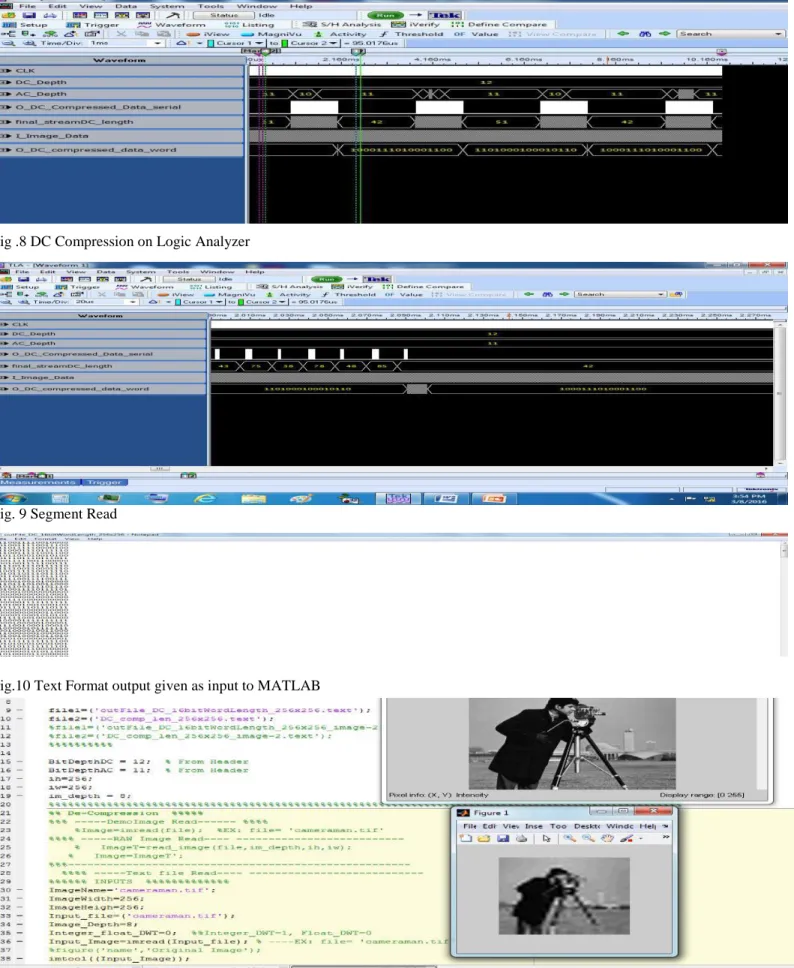Open S/H Analysis in Fig. 8 toolbar

pos(342,25)
